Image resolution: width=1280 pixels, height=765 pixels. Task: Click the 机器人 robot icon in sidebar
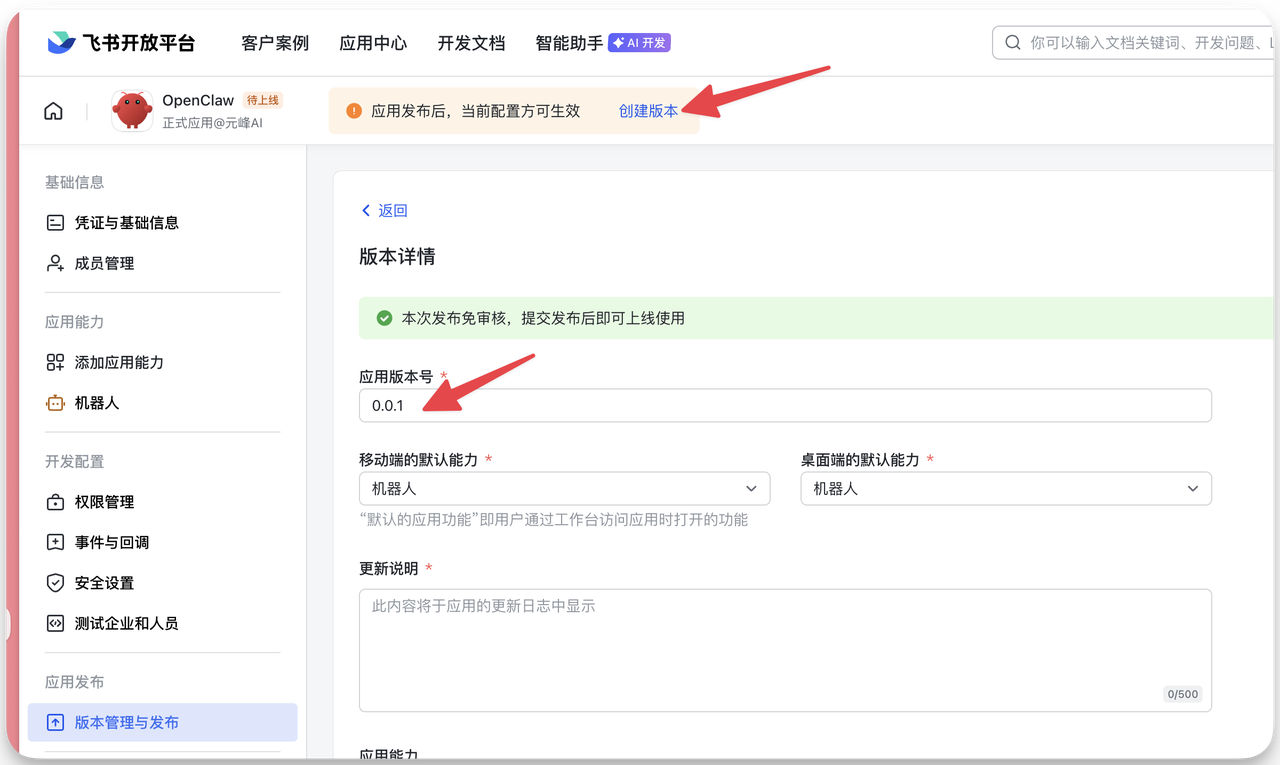click(x=56, y=403)
